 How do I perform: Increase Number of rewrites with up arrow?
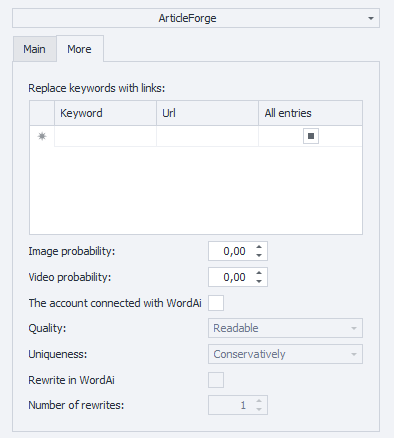259,401
